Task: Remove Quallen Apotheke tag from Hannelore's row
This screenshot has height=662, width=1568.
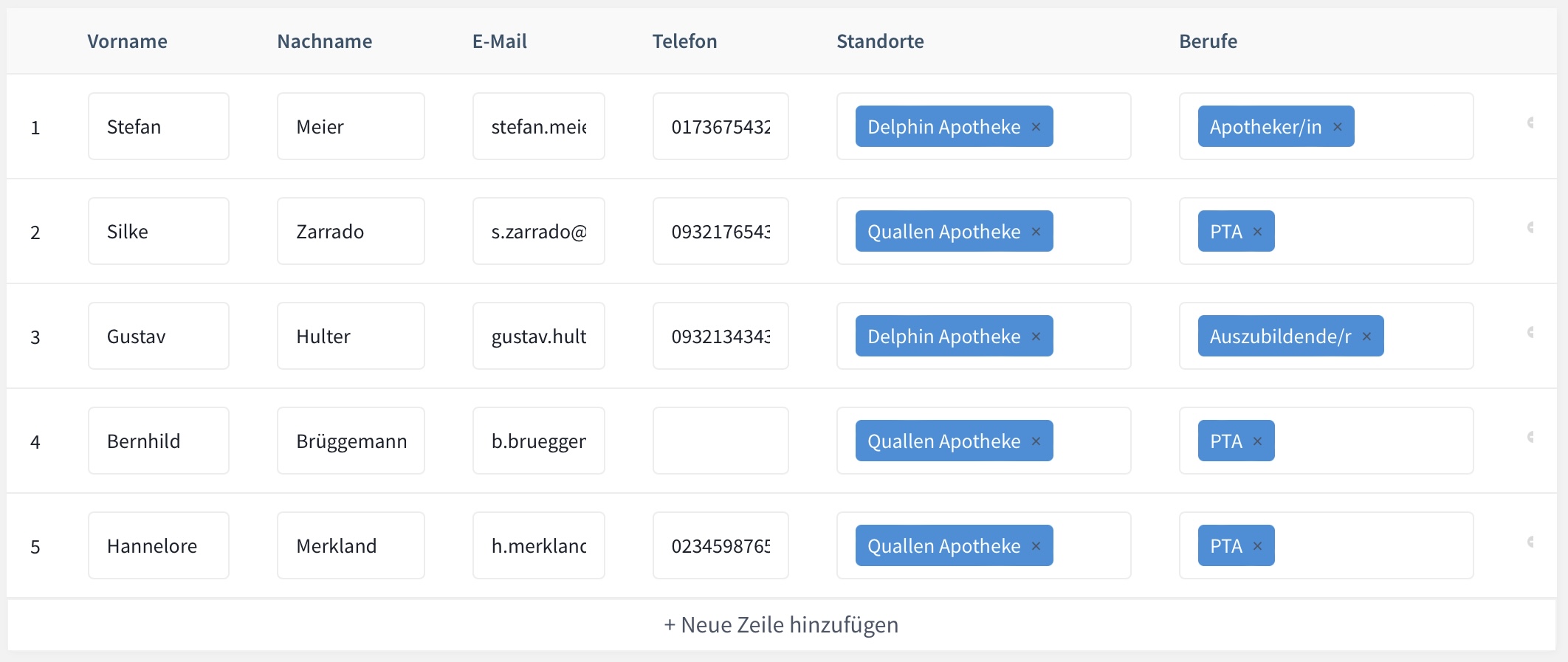Action: (1036, 546)
